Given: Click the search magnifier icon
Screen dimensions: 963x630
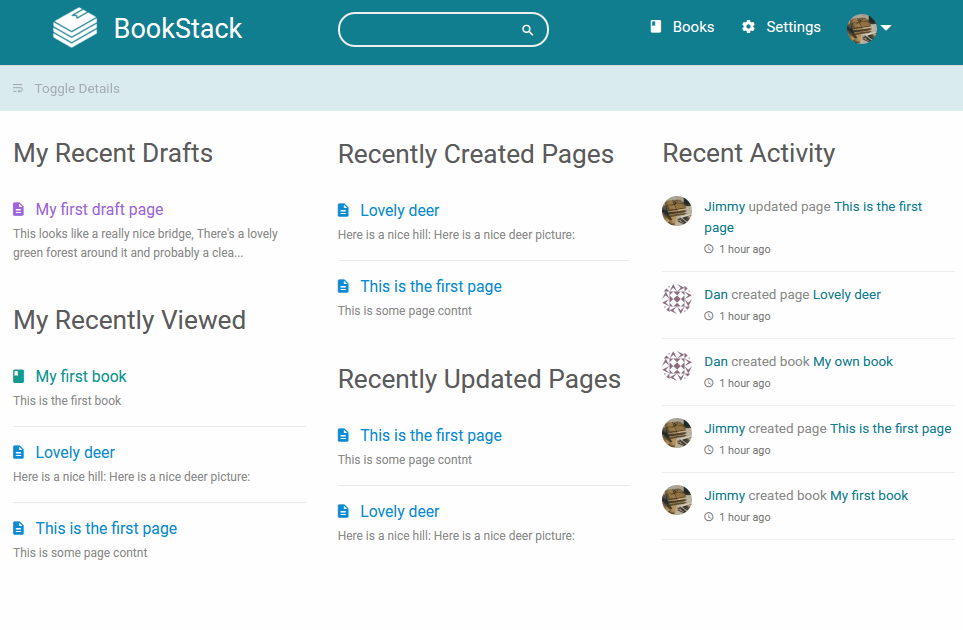Looking at the screenshot, I should [527, 29].
